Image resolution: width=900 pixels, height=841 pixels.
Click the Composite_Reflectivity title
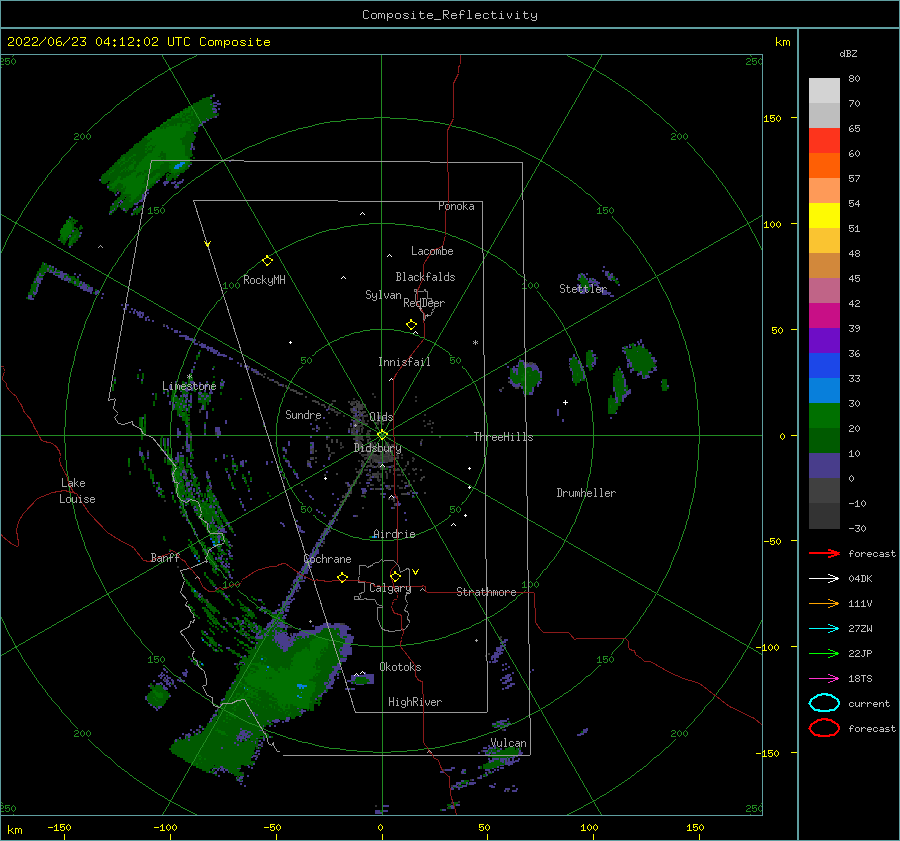pos(449,15)
